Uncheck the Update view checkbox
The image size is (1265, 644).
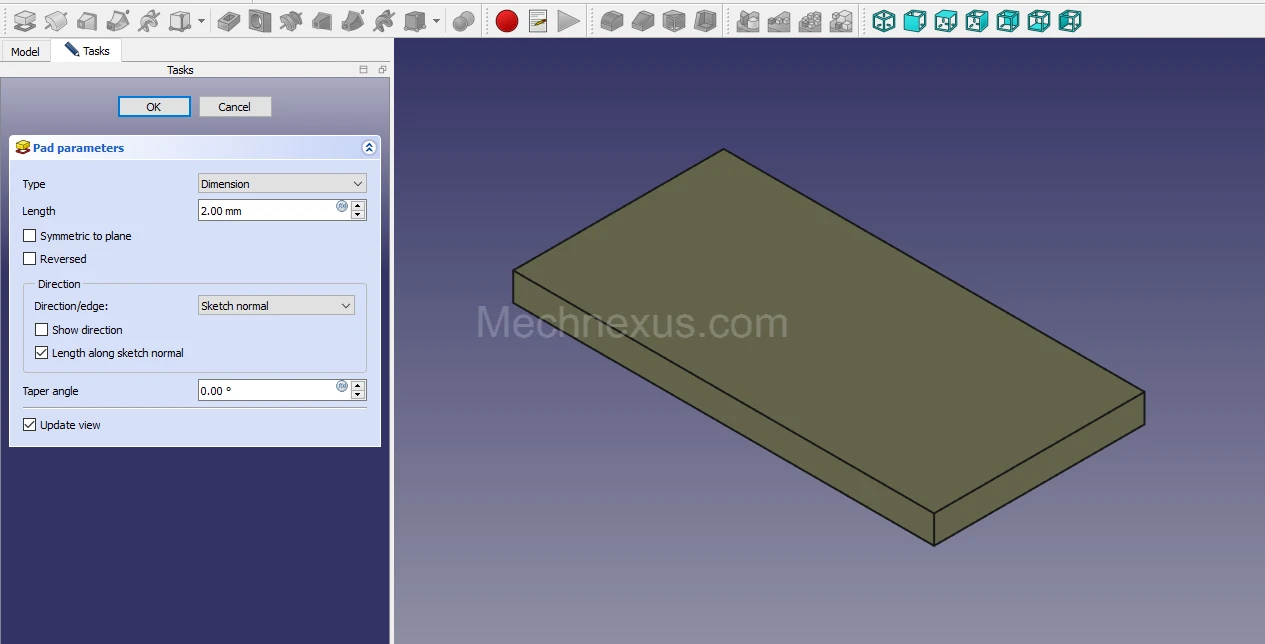coord(30,425)
